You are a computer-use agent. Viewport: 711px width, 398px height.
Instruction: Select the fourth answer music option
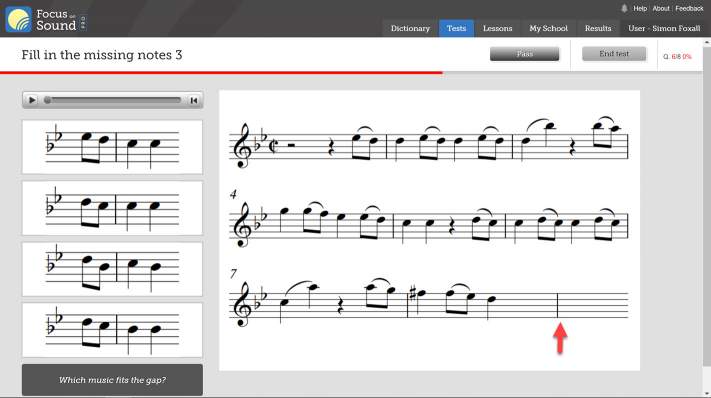coord(112,330)
